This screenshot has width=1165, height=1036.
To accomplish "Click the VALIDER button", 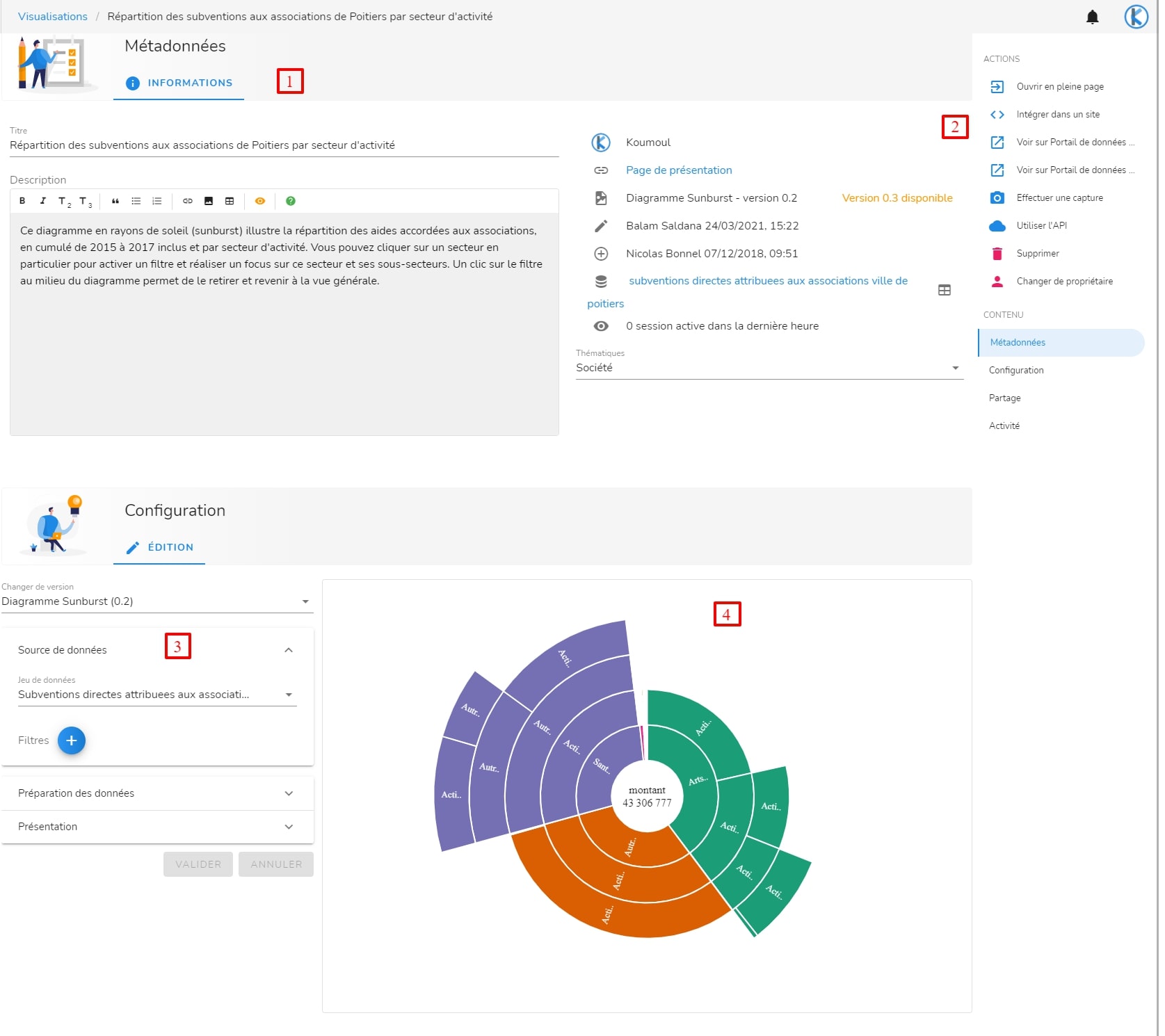I will [x=198, y=864].
